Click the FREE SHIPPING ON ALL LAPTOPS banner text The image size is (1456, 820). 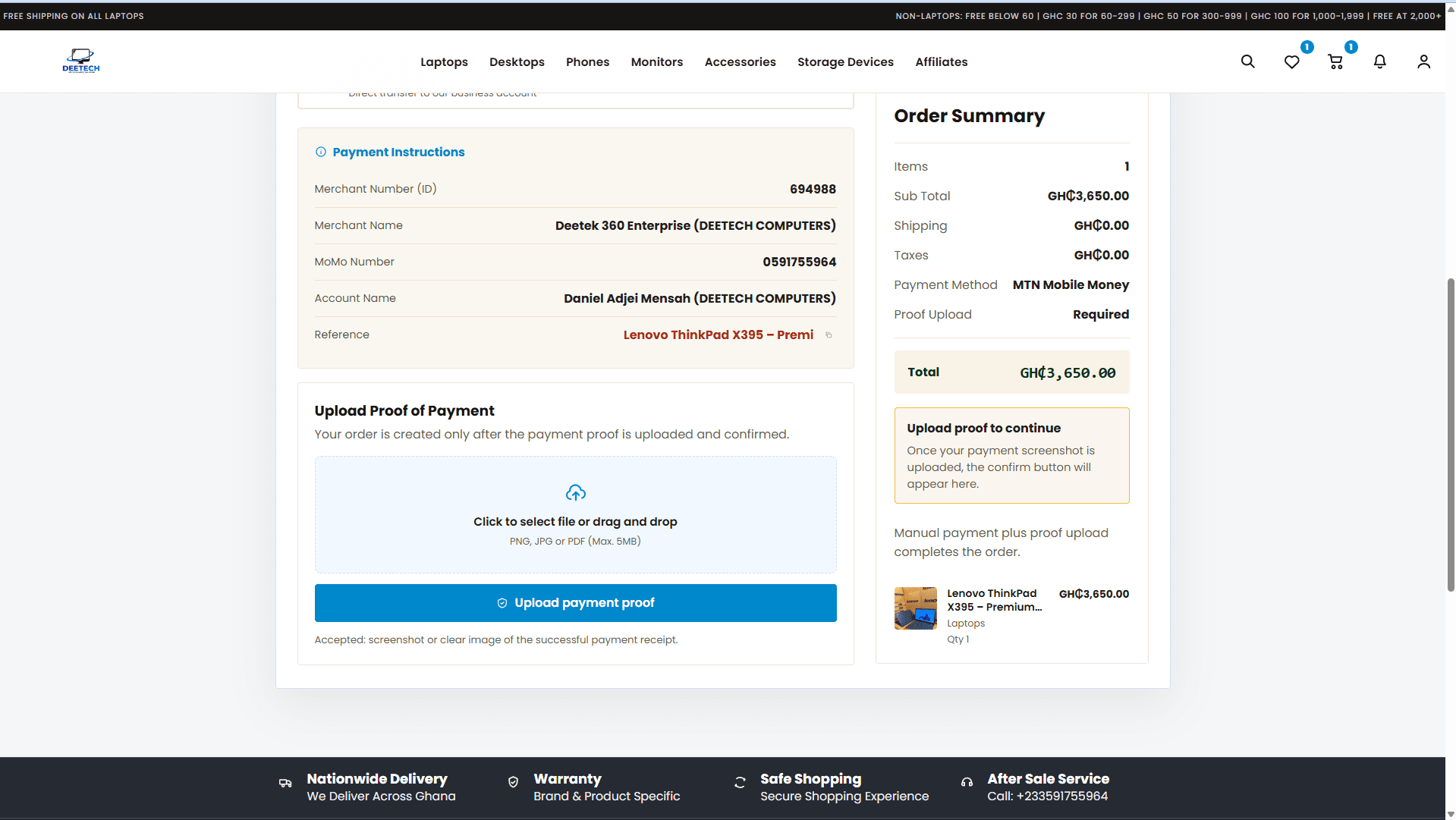[74, 16]
